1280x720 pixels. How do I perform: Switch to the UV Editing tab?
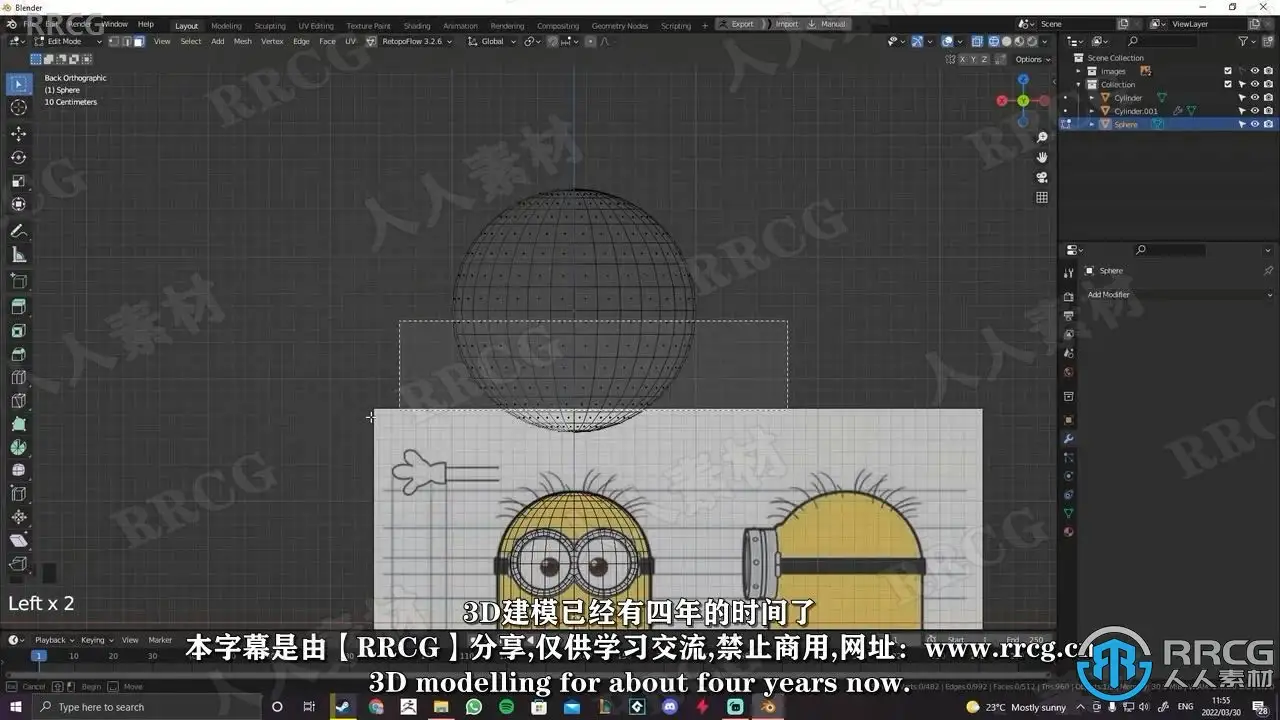click(316, 26)
